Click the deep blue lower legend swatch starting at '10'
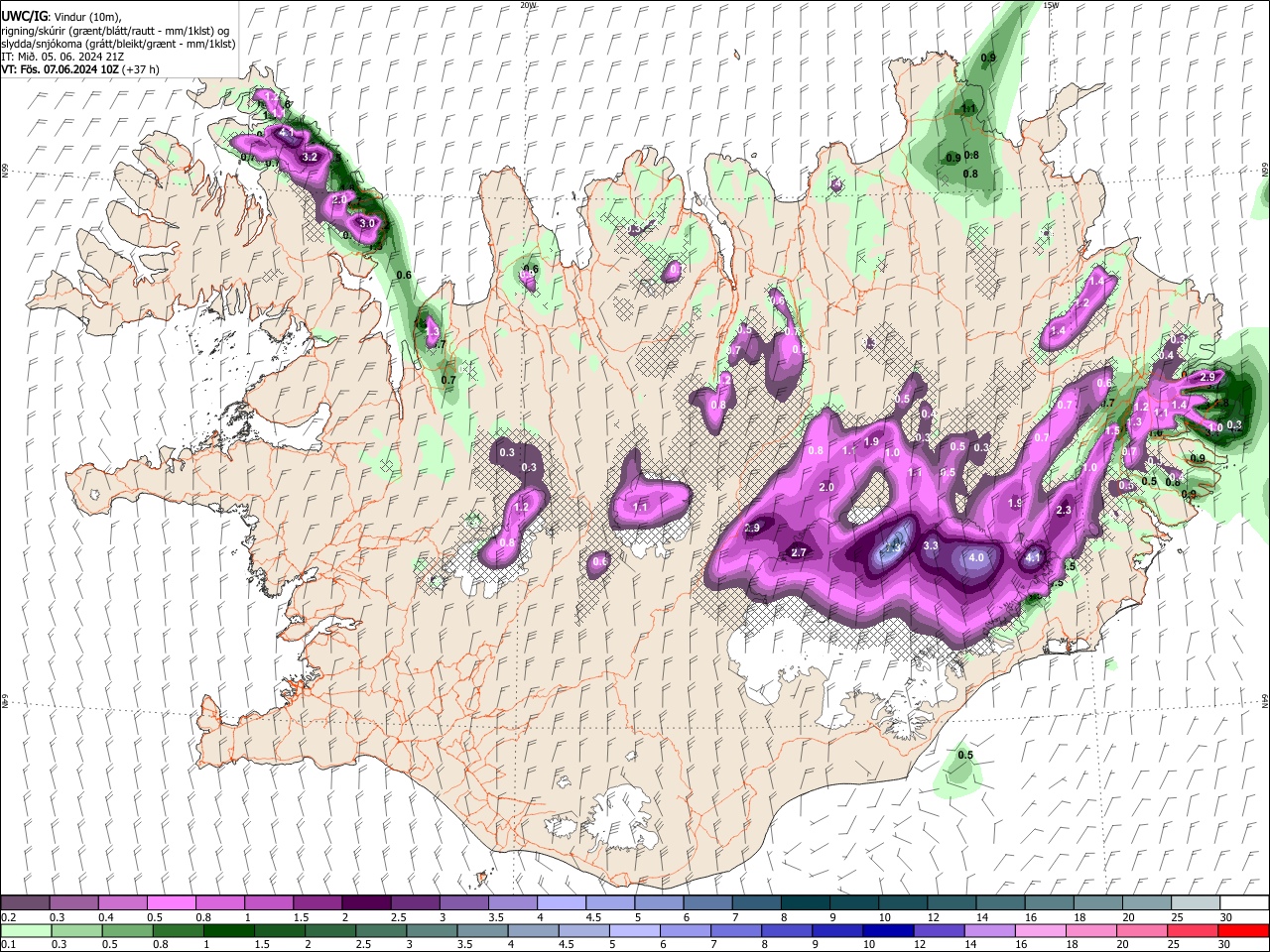Image resolution: width=1270 pixels, height=952 pixels. 887,930
